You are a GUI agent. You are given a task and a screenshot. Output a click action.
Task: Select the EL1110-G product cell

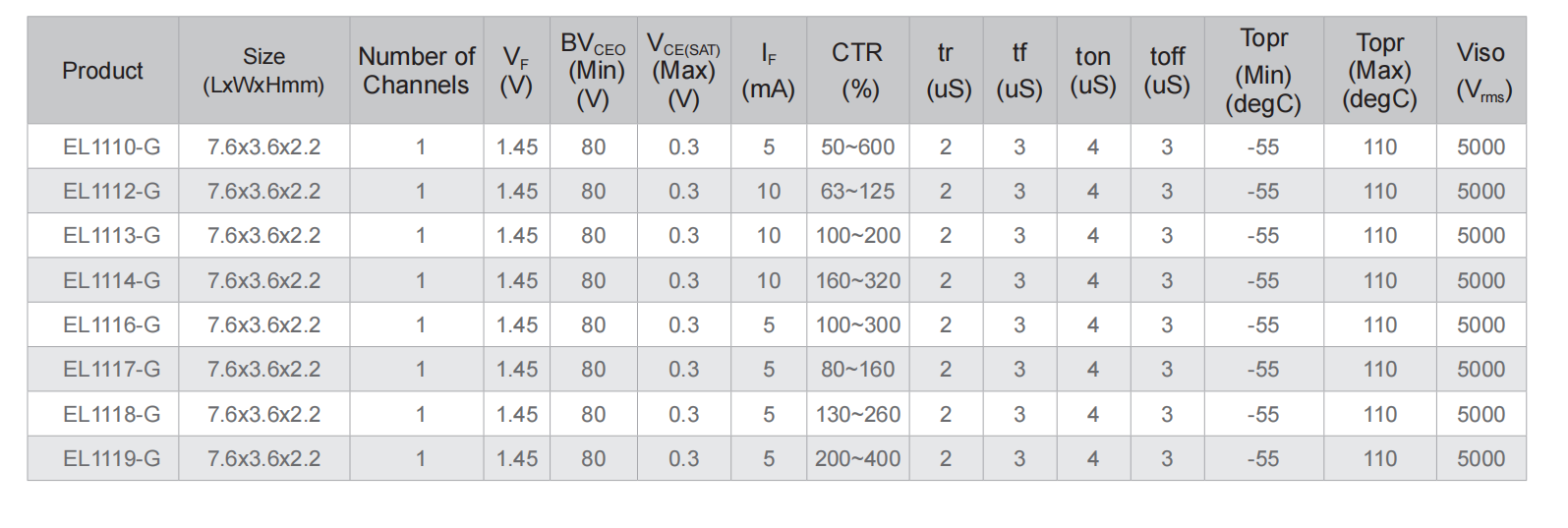[x=111, y=147]
